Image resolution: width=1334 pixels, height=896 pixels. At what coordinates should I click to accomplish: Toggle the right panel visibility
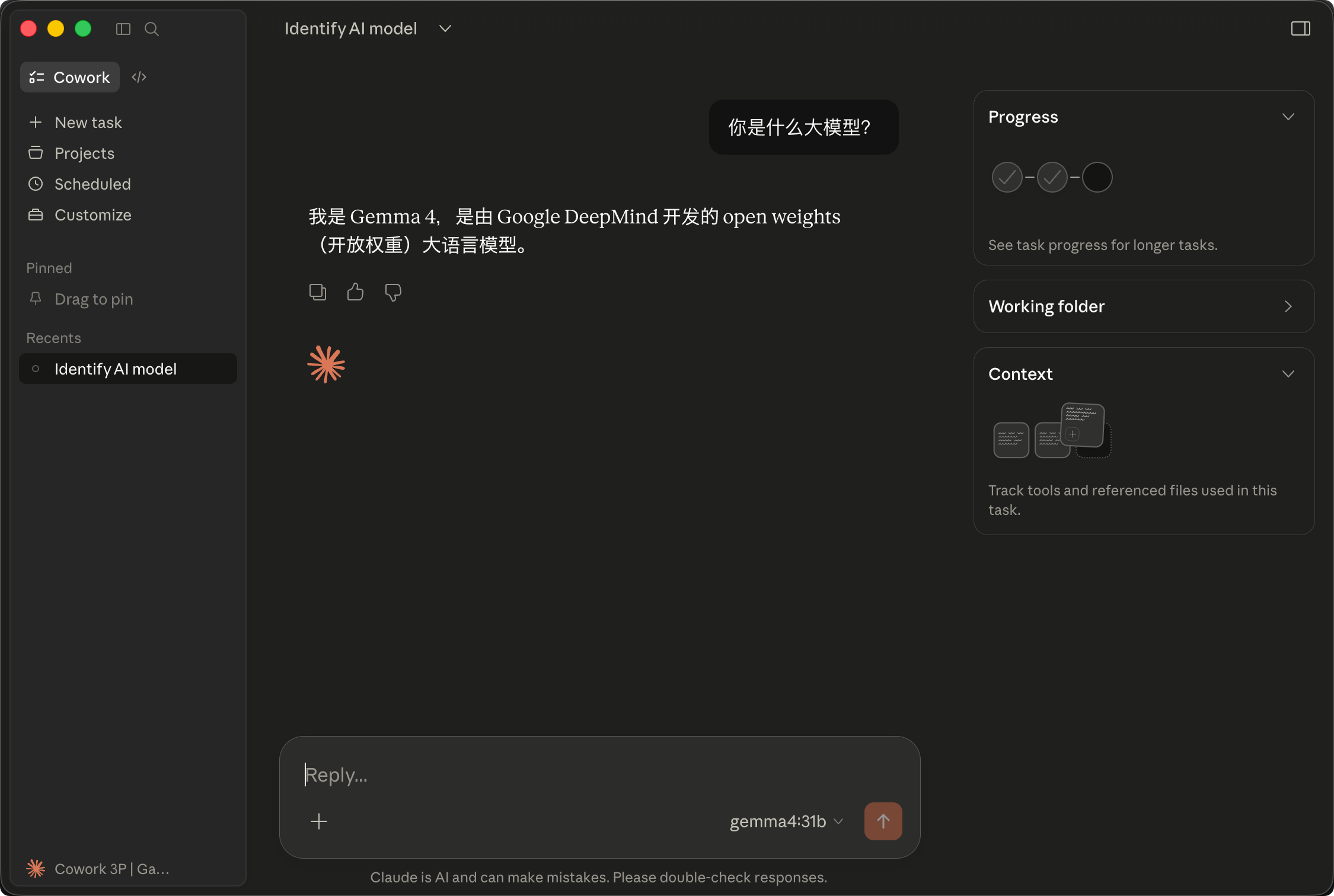pyautogui.click(x=1301, y=28)
